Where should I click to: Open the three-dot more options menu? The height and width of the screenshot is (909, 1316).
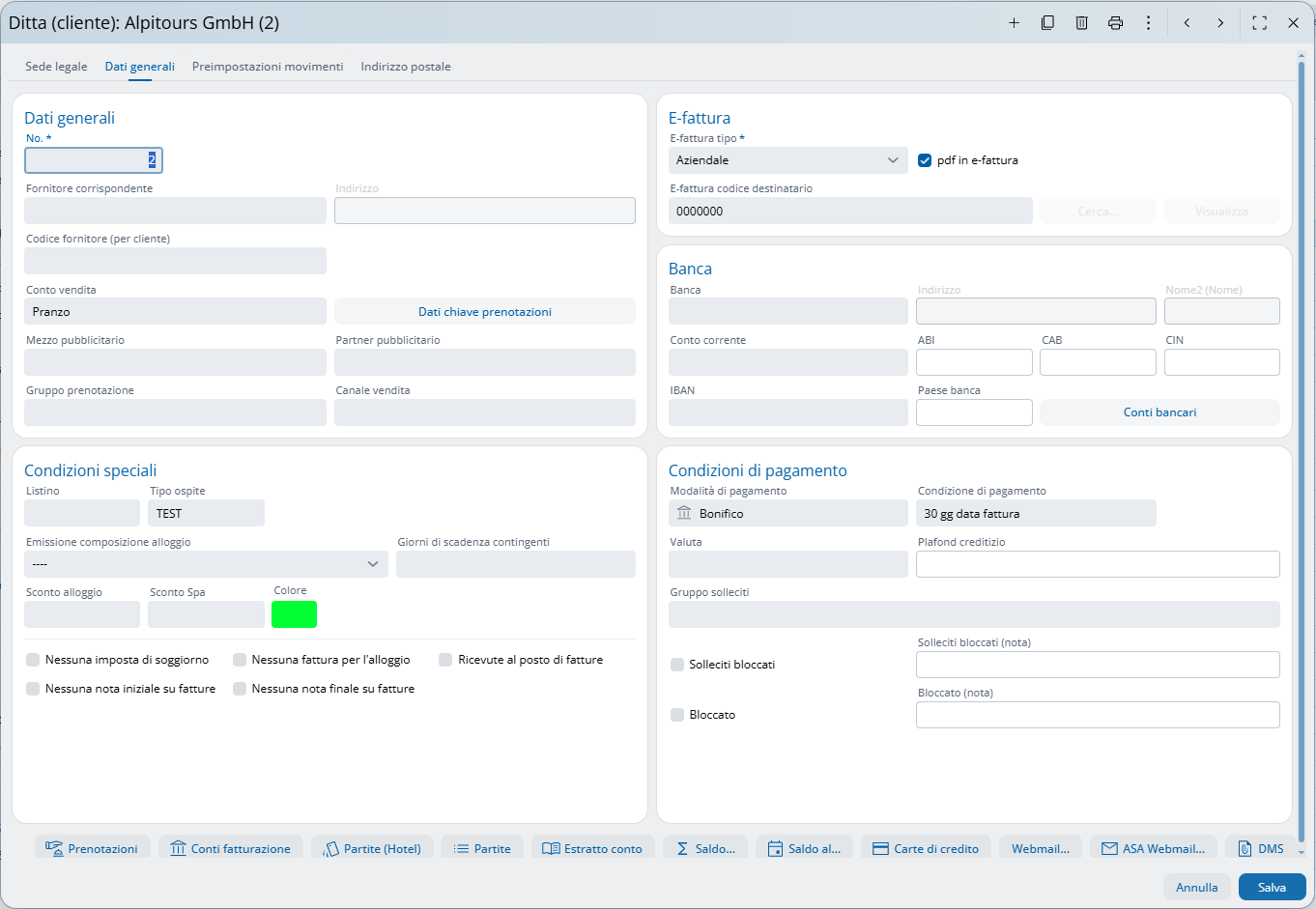(x=1148, y=23)
